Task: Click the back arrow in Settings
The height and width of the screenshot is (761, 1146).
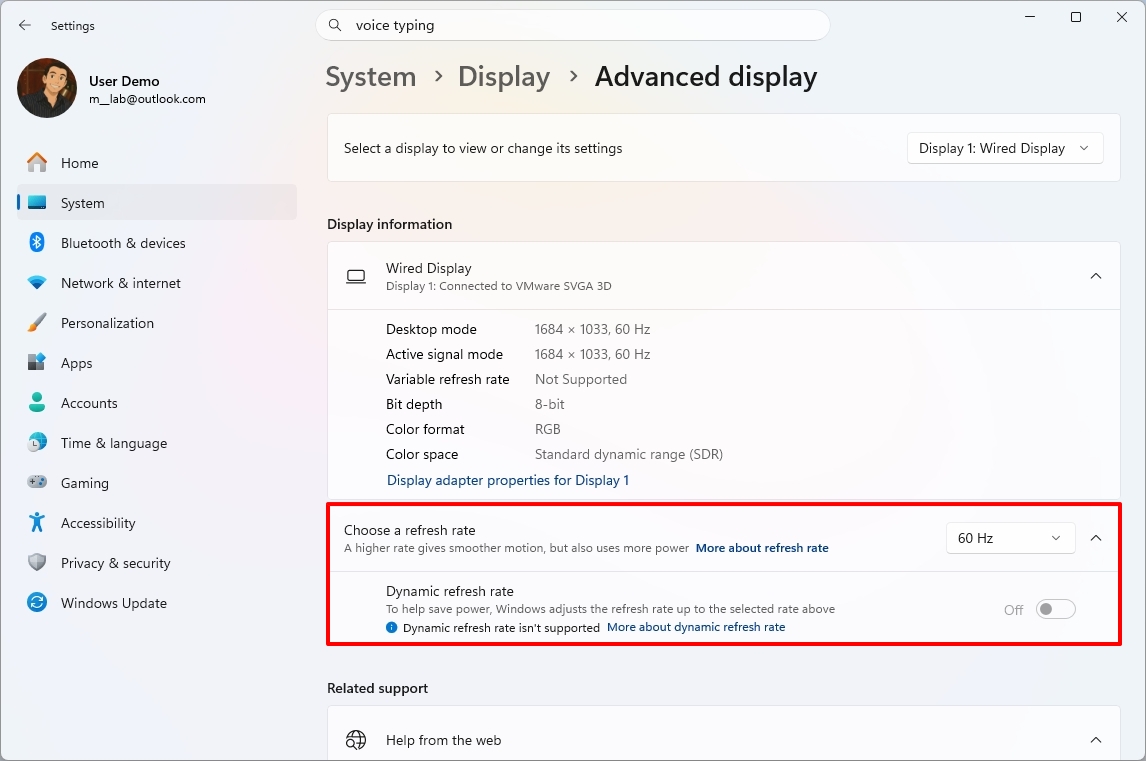Action: tap(25, 25)
